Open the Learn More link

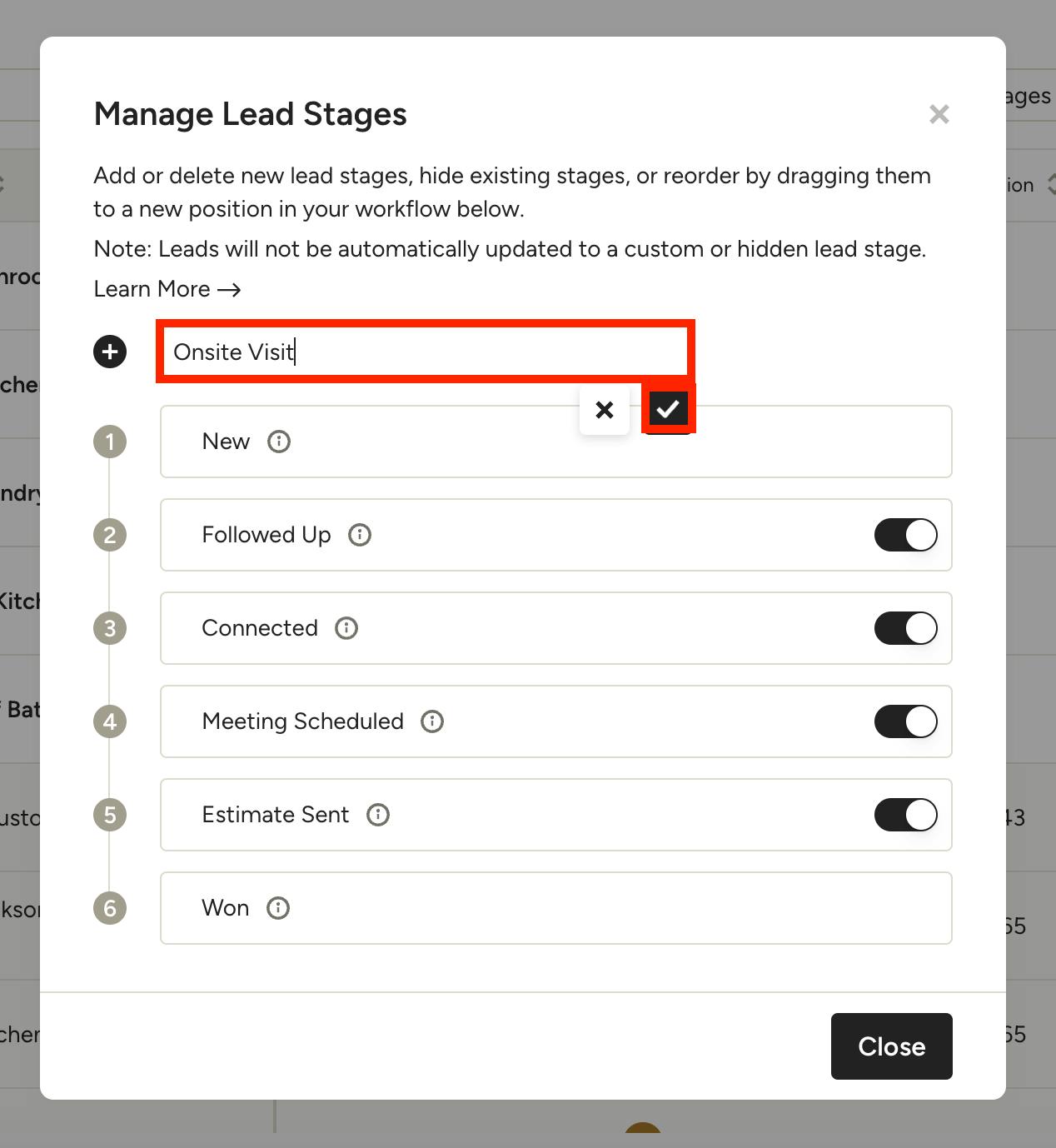pos(167,289)
